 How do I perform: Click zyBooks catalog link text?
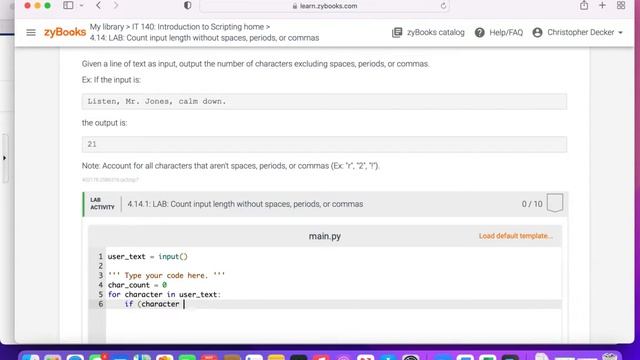coord(436,32)
